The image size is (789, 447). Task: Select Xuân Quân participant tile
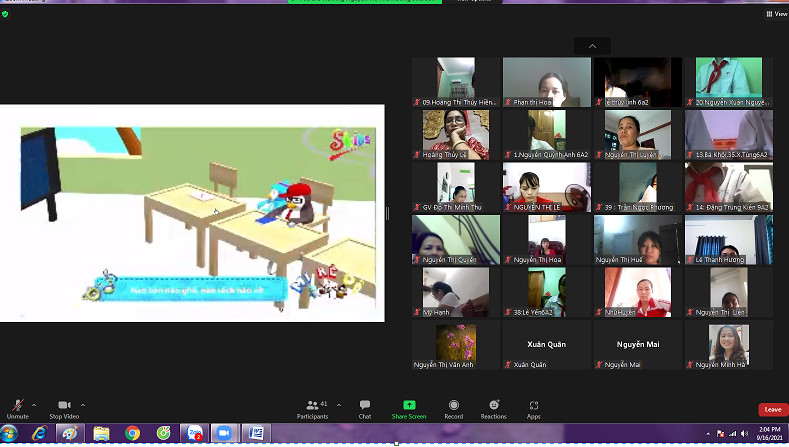(x=546, y=345)
